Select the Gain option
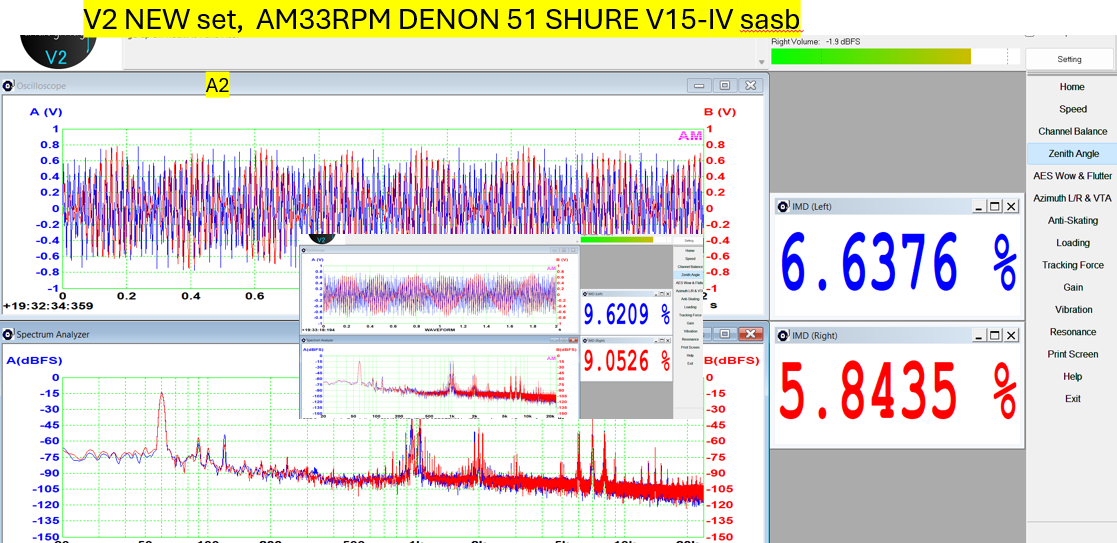 tap(1071, 287)
